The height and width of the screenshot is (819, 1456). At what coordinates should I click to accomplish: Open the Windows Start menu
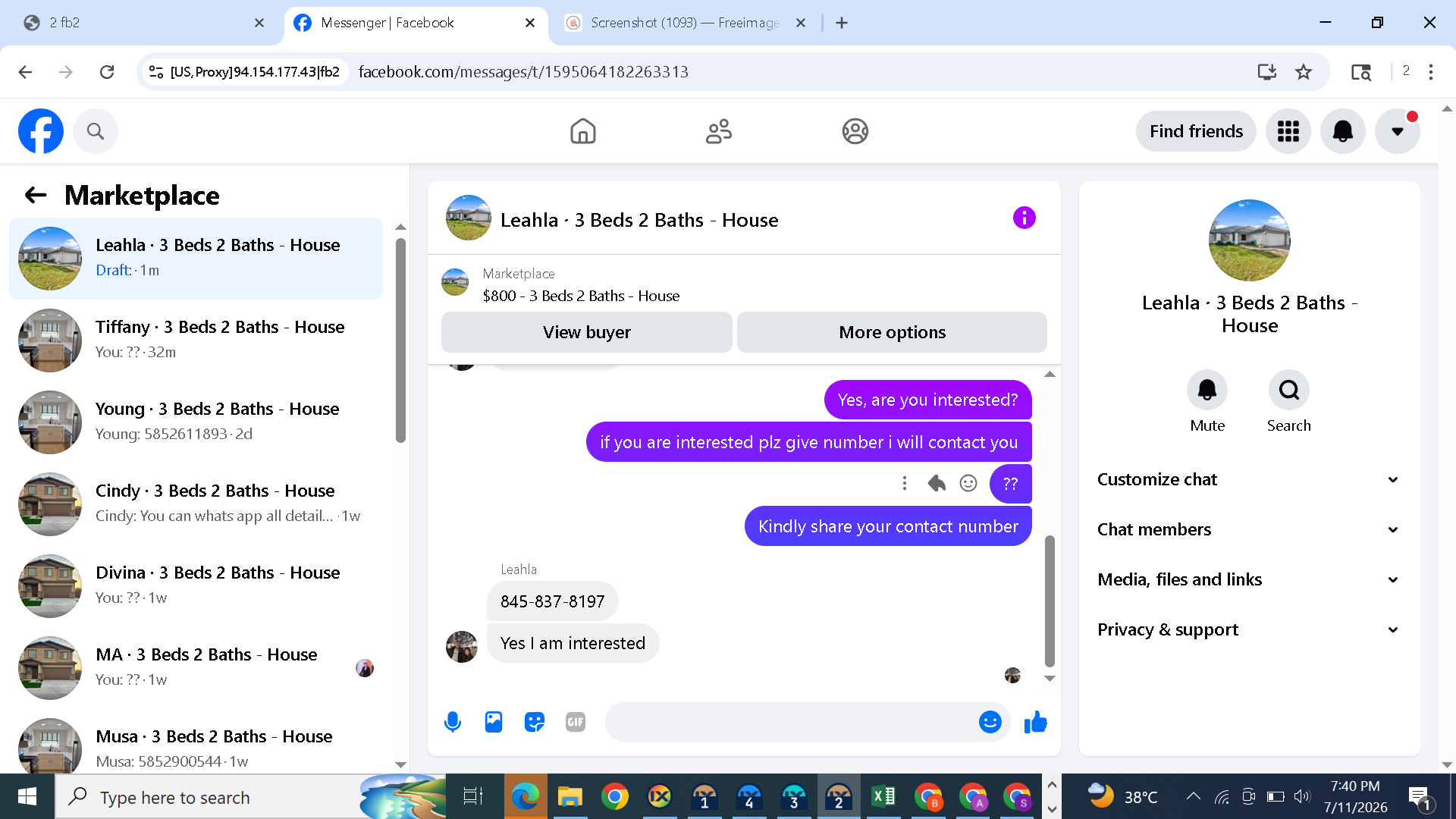(27, 797)
